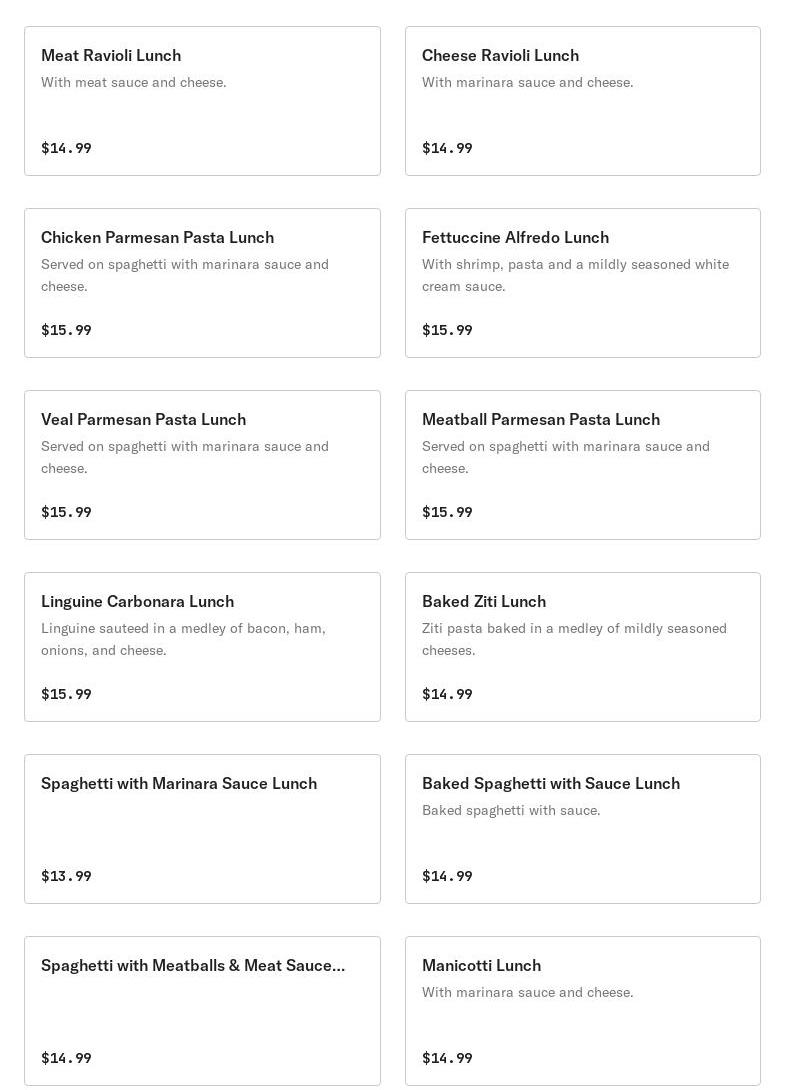This screenshot has height=1090, width=785.
Task: Choose Chicken Parmesan Pasta Lunch
Action: tap(202, 283)
